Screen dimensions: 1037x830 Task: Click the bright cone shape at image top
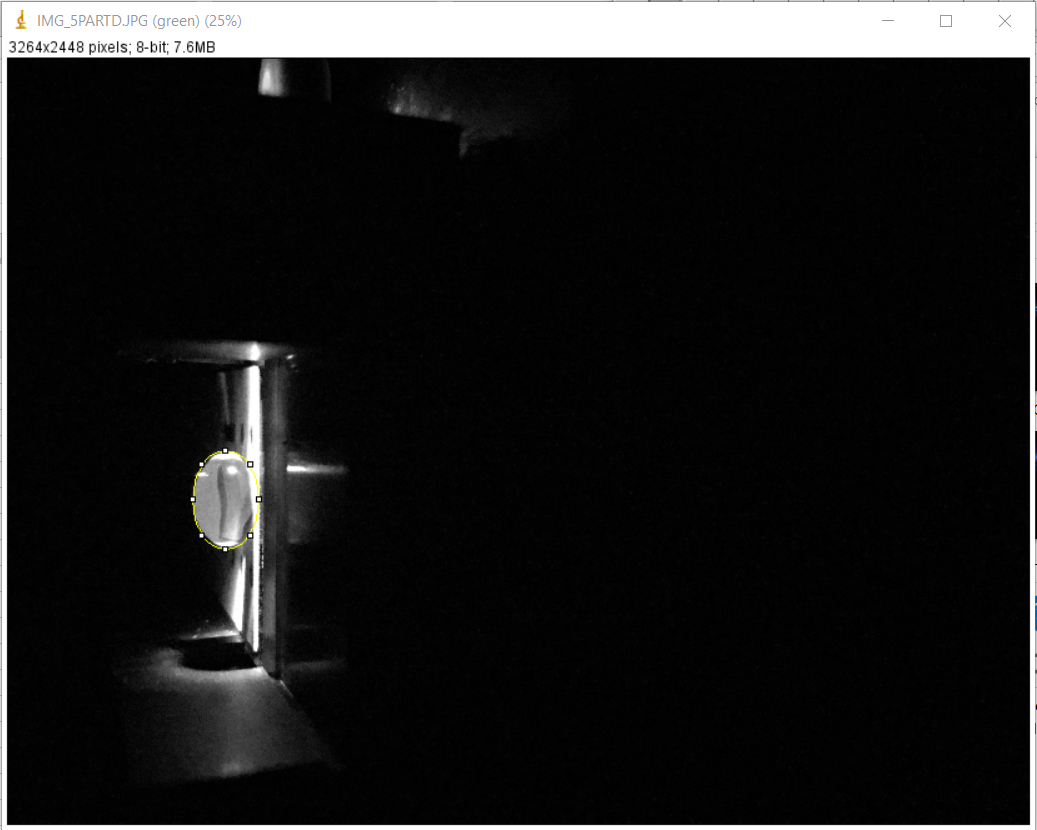tap(272, 78)
